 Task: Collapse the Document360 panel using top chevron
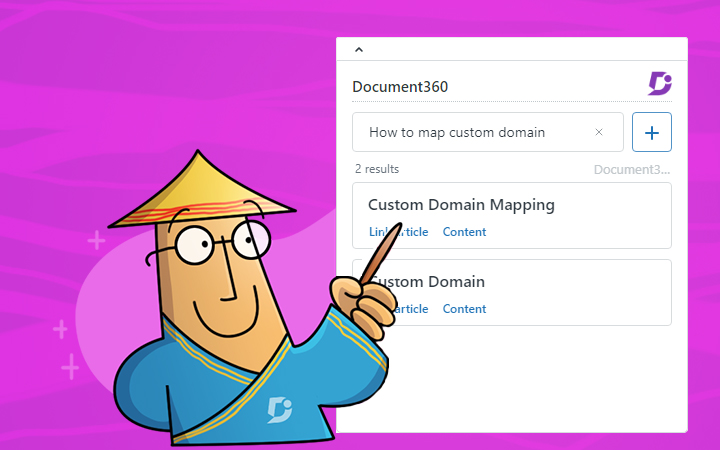pos(359,49)
